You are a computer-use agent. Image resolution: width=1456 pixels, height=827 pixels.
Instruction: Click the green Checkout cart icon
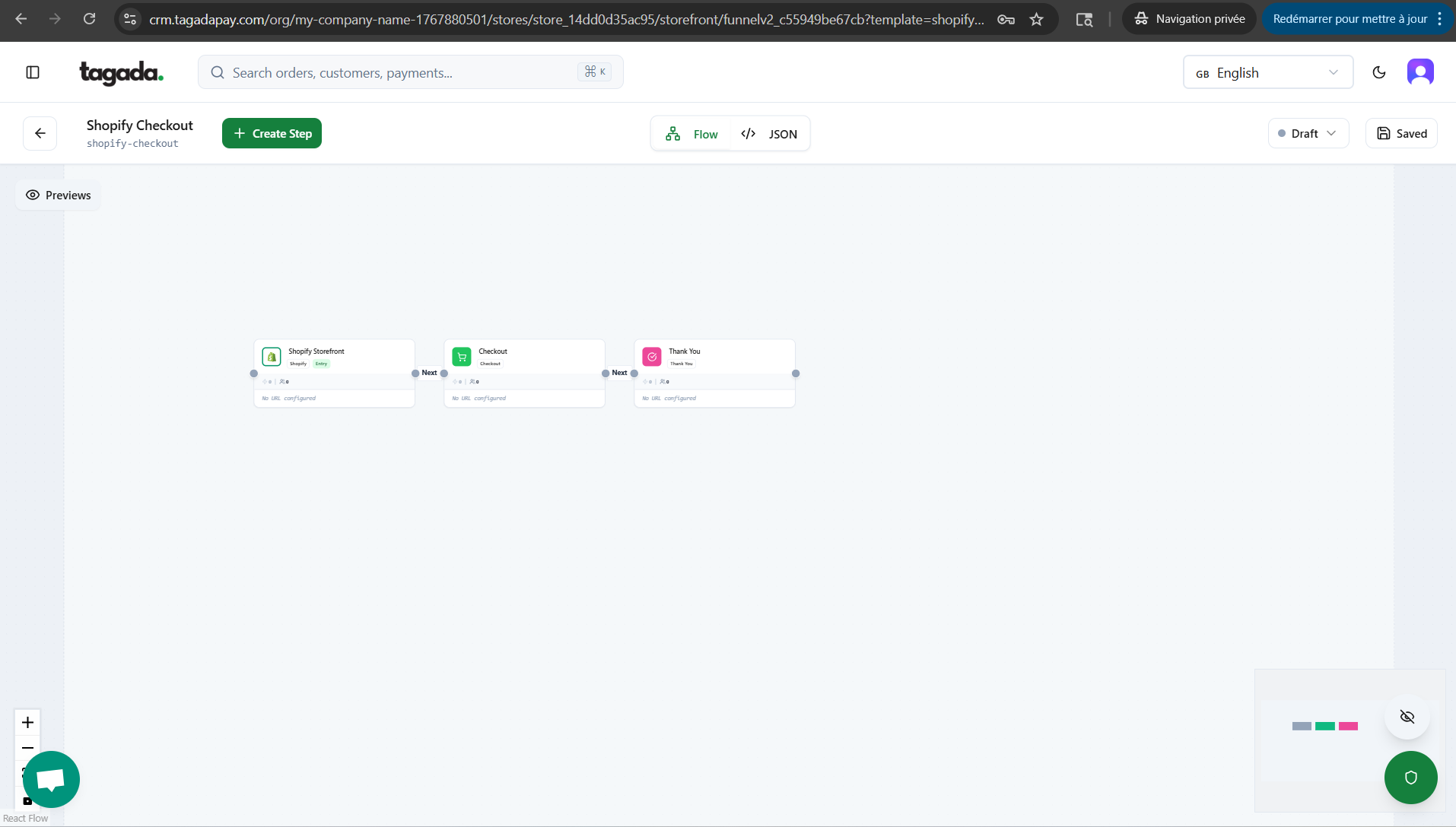(462, 357)
